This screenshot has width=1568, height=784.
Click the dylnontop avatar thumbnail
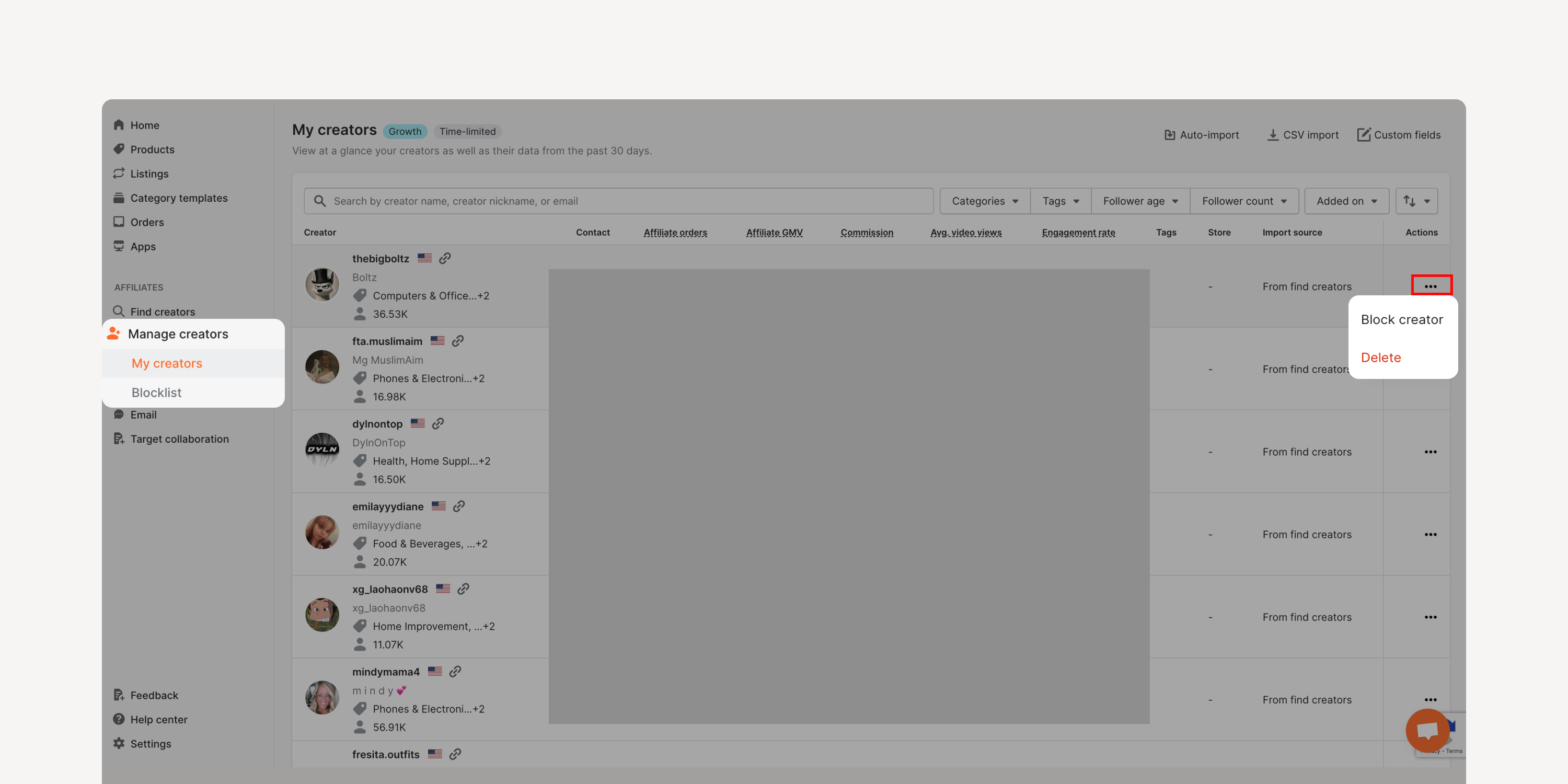(x=322, y=450)
